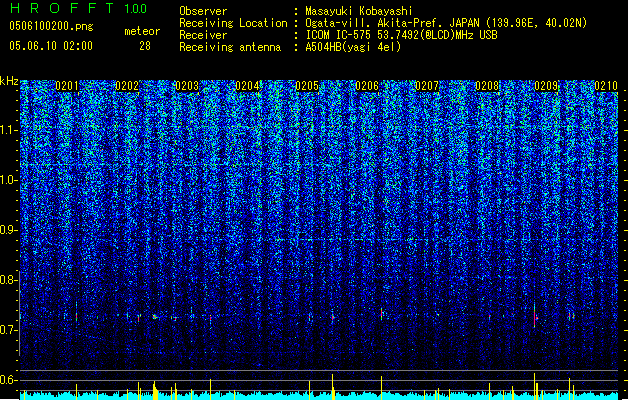Click the 0201 time marker
The image size is (629, 400).
tap(67, 86)
